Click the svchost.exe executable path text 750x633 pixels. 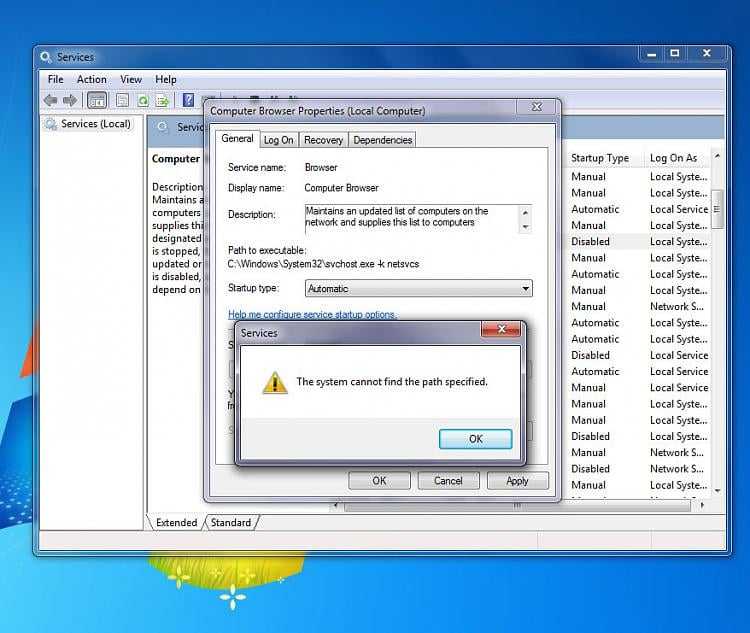coord(323,264)
